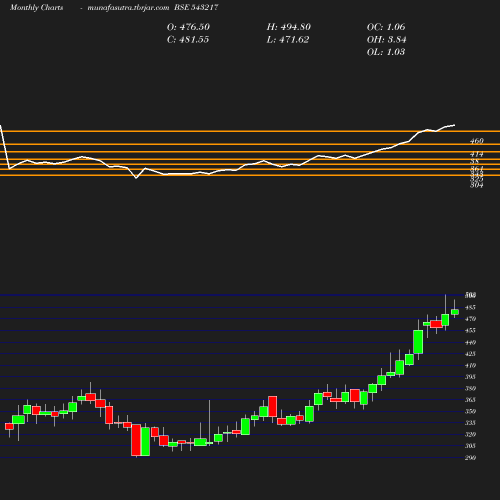Click the "OL: 1.03" value
Image resolution: width=500 pixels, height=500 pixels.
[386, 52]
